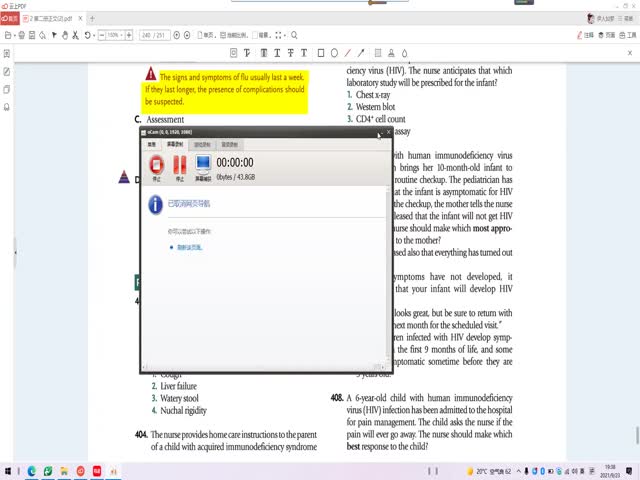Switch to the oCam game recording tab
Viewport: 640px width, 480px height.
click(202, 144)
